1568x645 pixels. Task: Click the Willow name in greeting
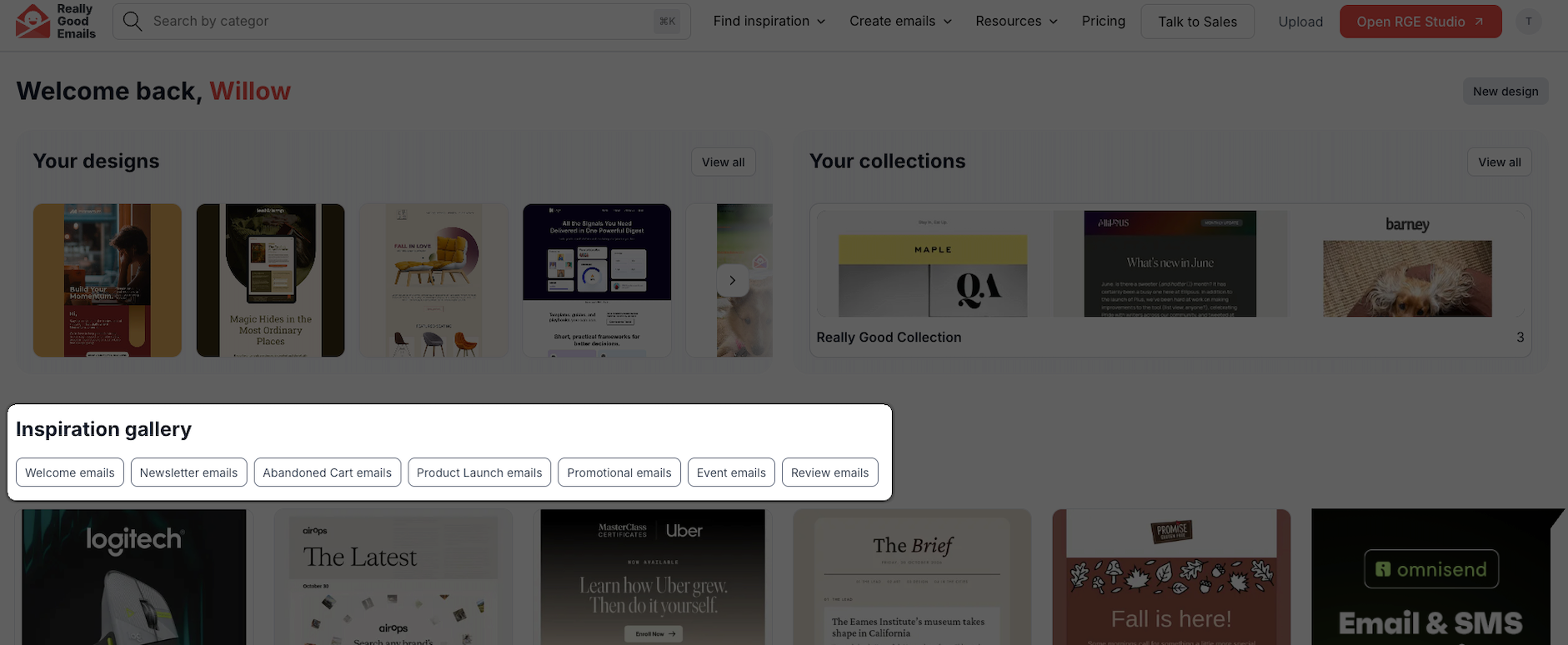coord(250,91)
